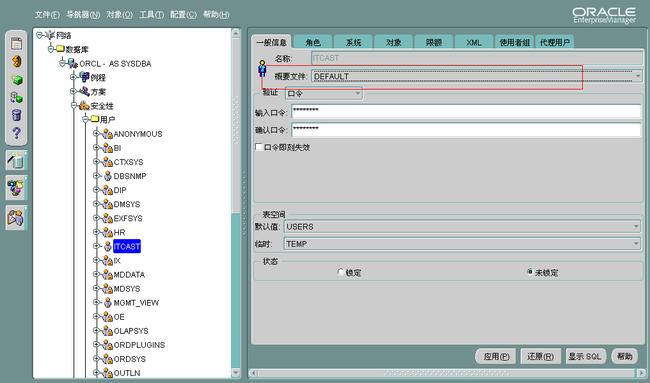Click the refresh icon in left toolbar
Screen dimensions: 650x383
16,61
